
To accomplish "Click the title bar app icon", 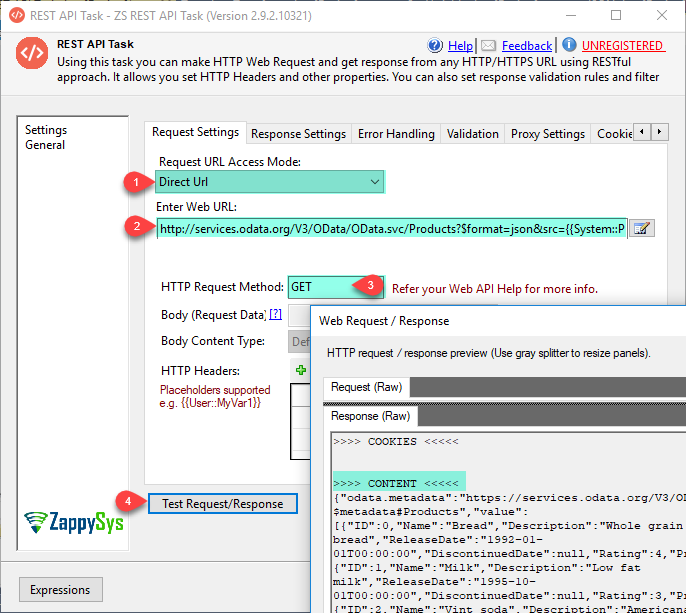I will click(x=17, y=15).
